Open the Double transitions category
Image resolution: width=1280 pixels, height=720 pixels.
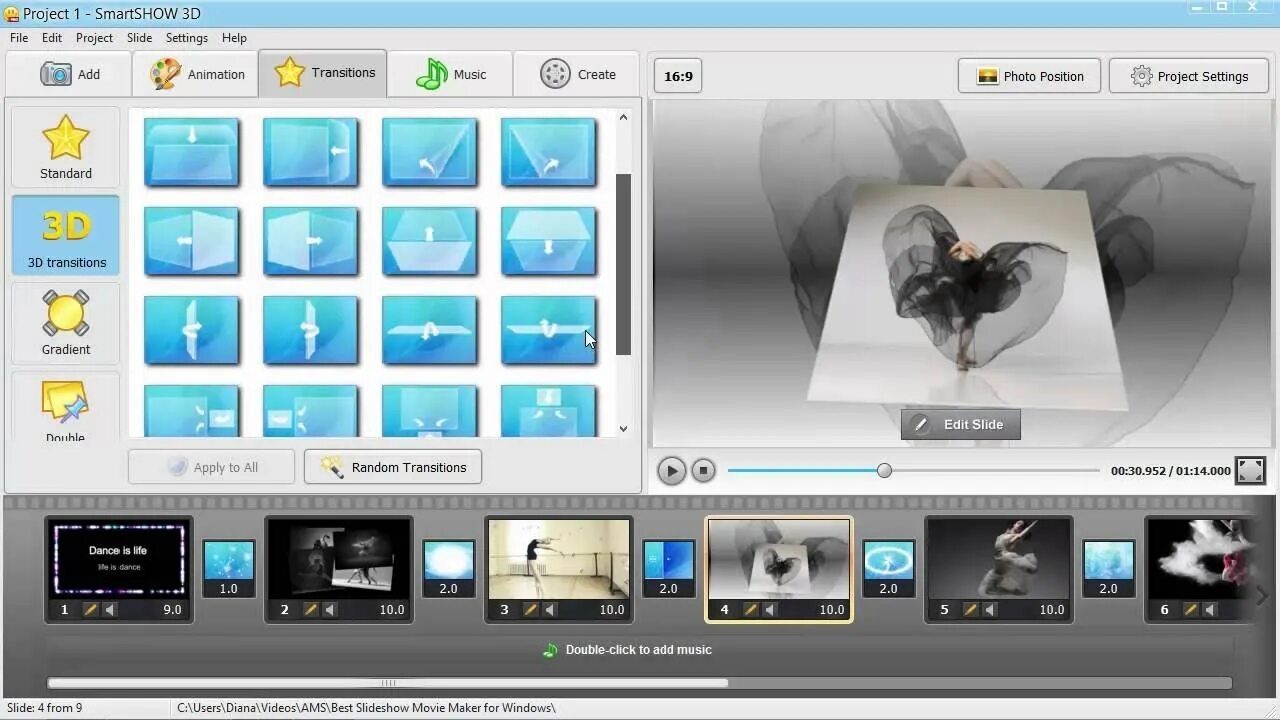tap(66, 407)
